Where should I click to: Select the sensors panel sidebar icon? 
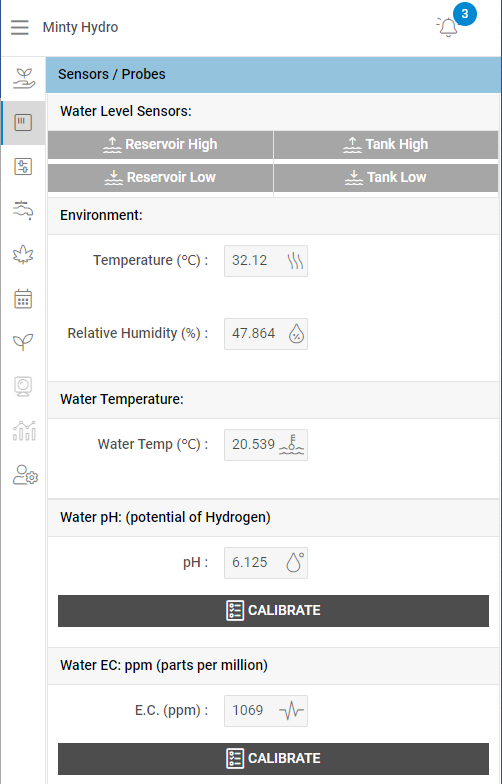point(24,122)
